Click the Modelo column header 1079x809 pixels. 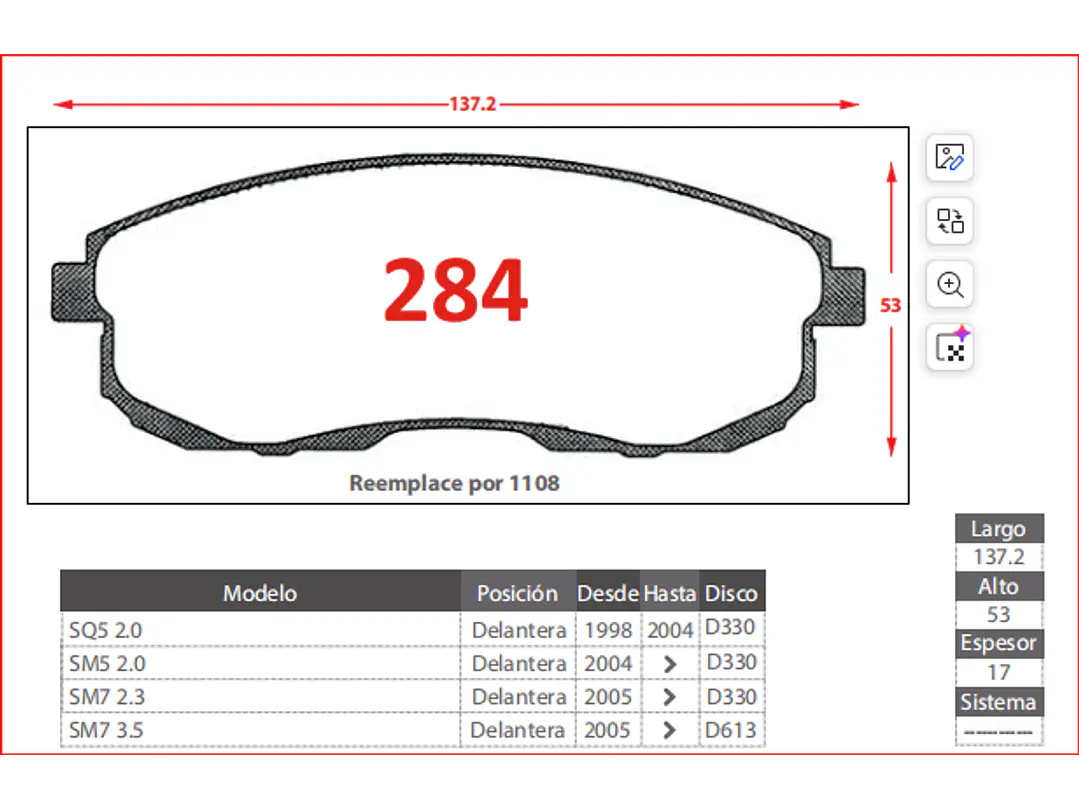click(x=260, y=593)
